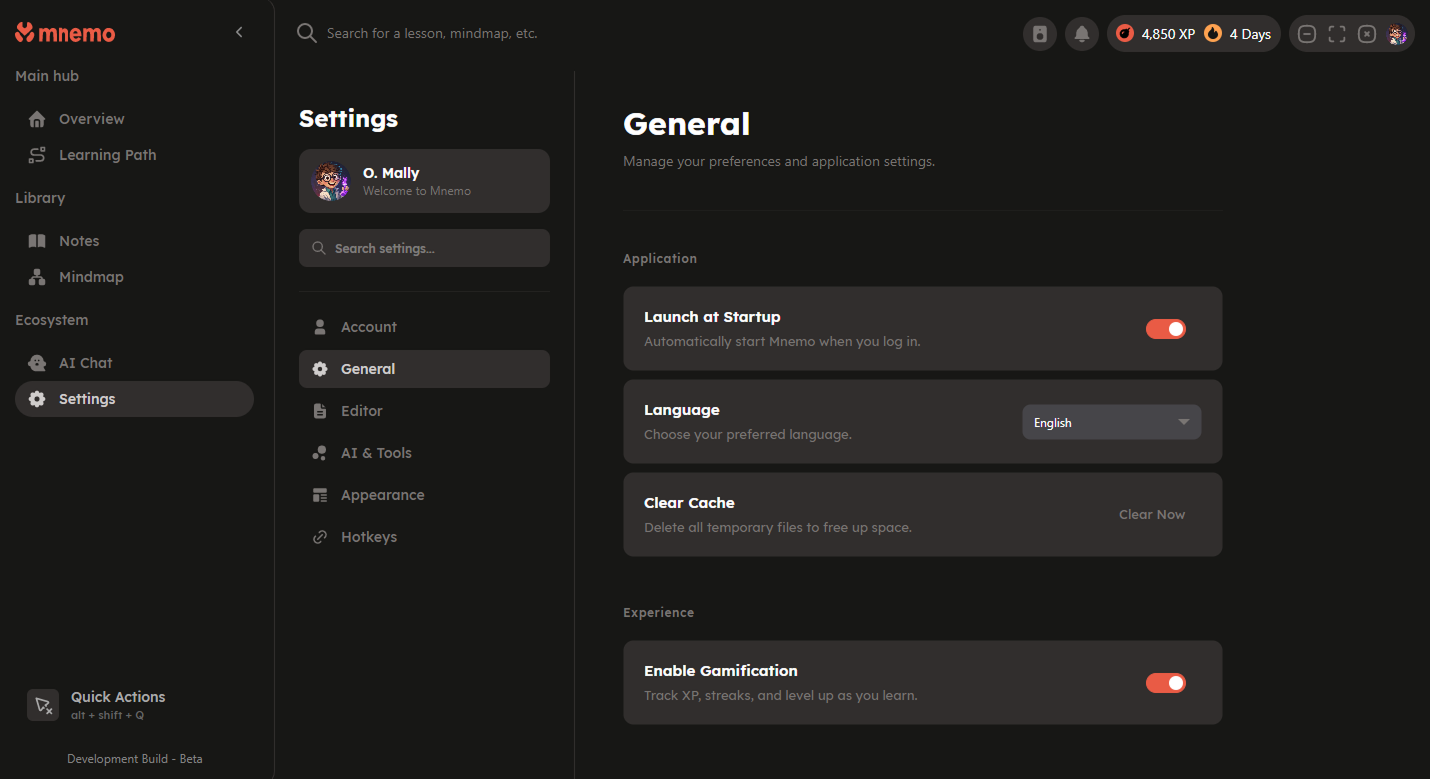Focus the Search settings field
Viewport: 1430px width, 779px height.
(x=424, y=248)
